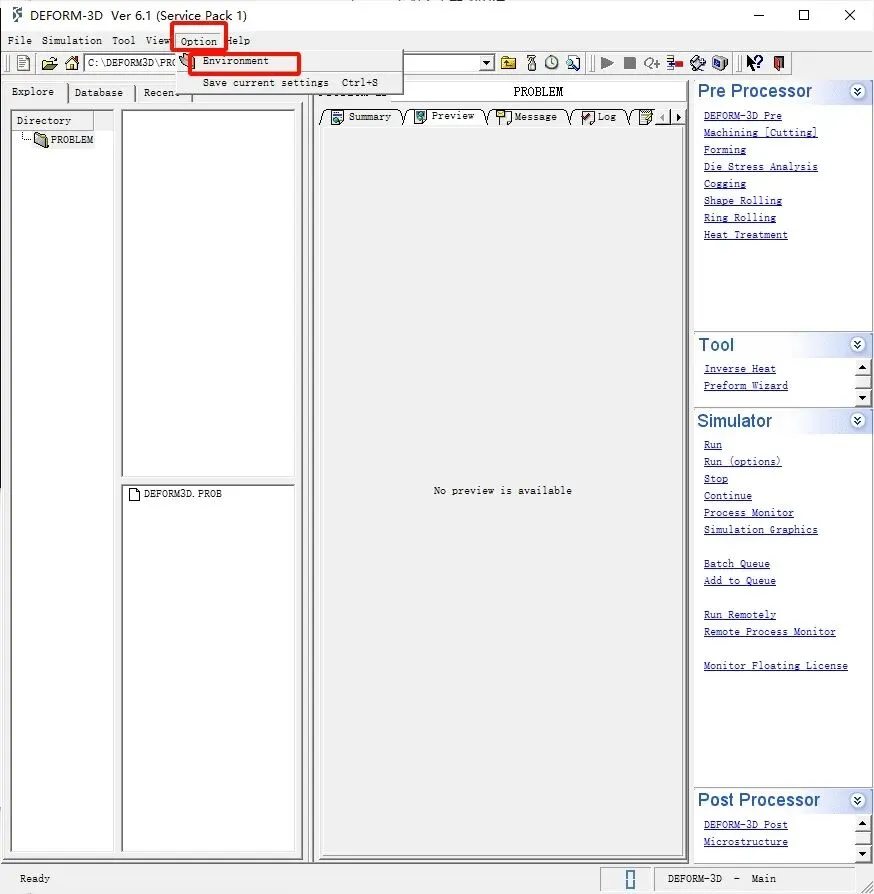874x894 pixels.
Task: Open the Message tab
Action: pyautogui.click(x=527, y=117)
